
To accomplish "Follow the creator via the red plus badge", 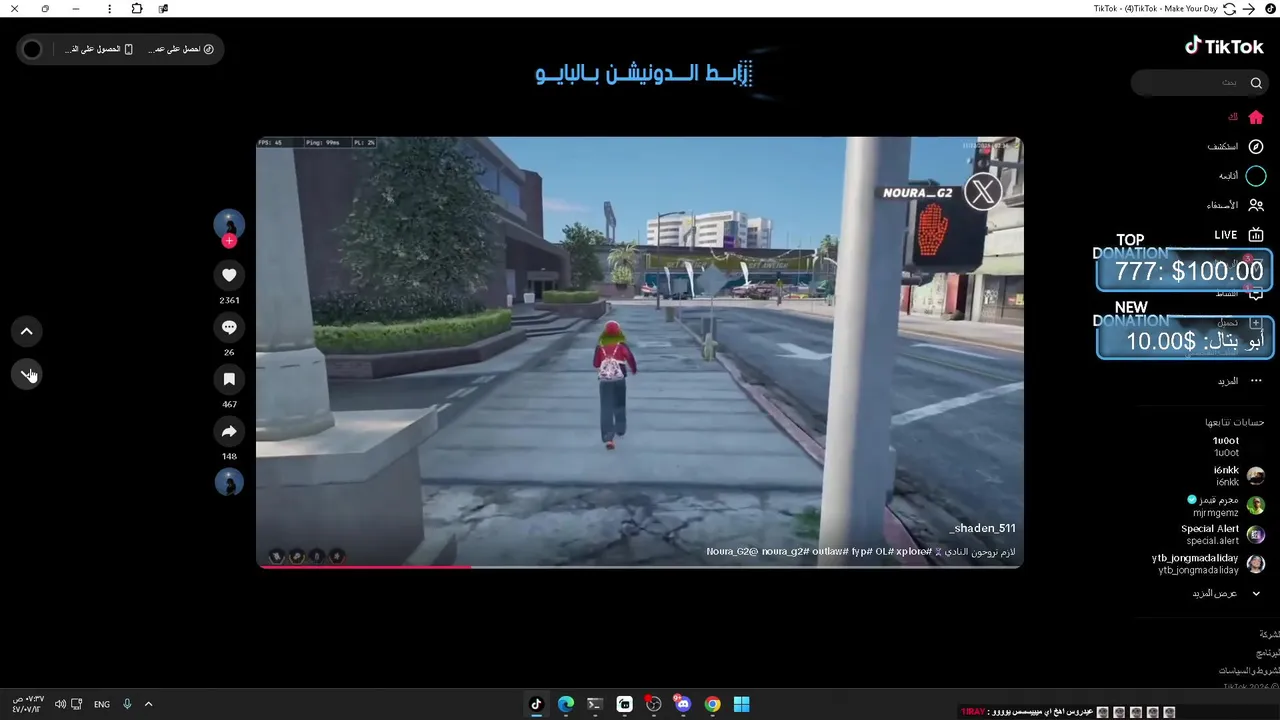I will [229, 241].
